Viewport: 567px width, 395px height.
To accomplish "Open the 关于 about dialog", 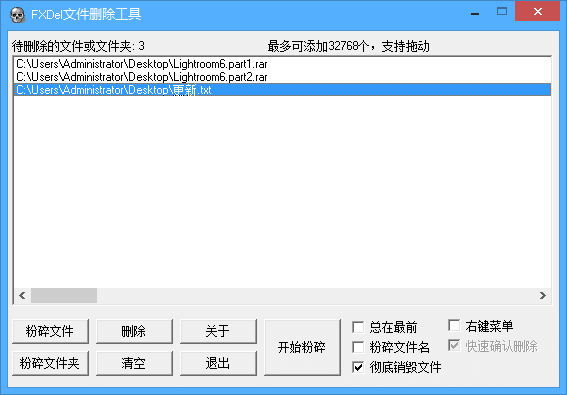I will click(218, 331).
